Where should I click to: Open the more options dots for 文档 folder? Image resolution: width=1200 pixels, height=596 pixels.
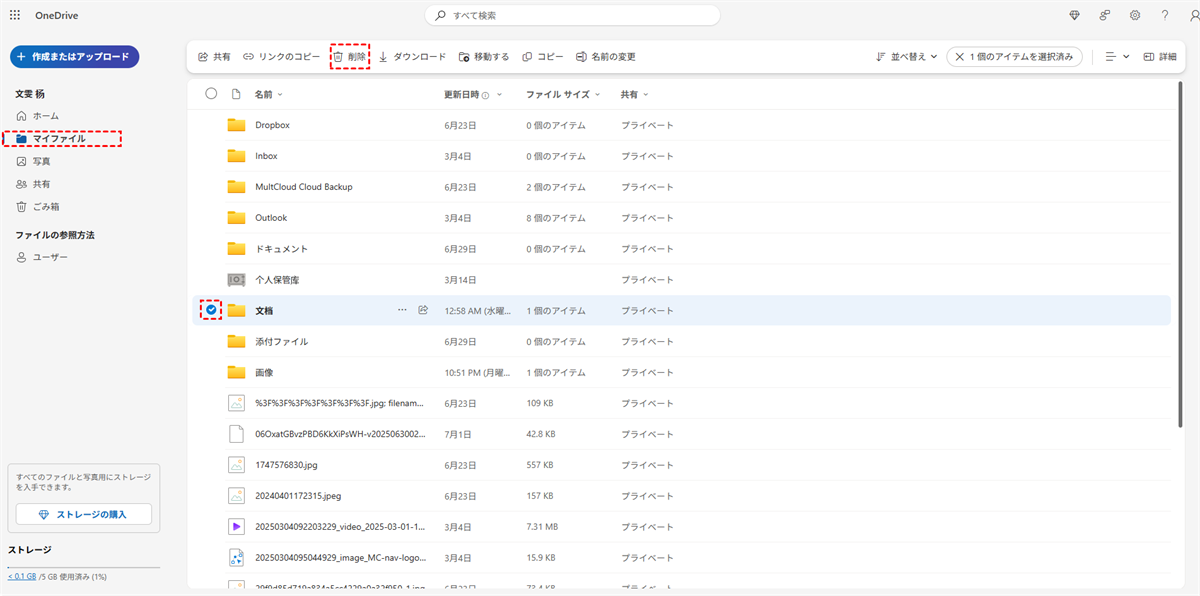pyautogui.click(x=402, y=310)
